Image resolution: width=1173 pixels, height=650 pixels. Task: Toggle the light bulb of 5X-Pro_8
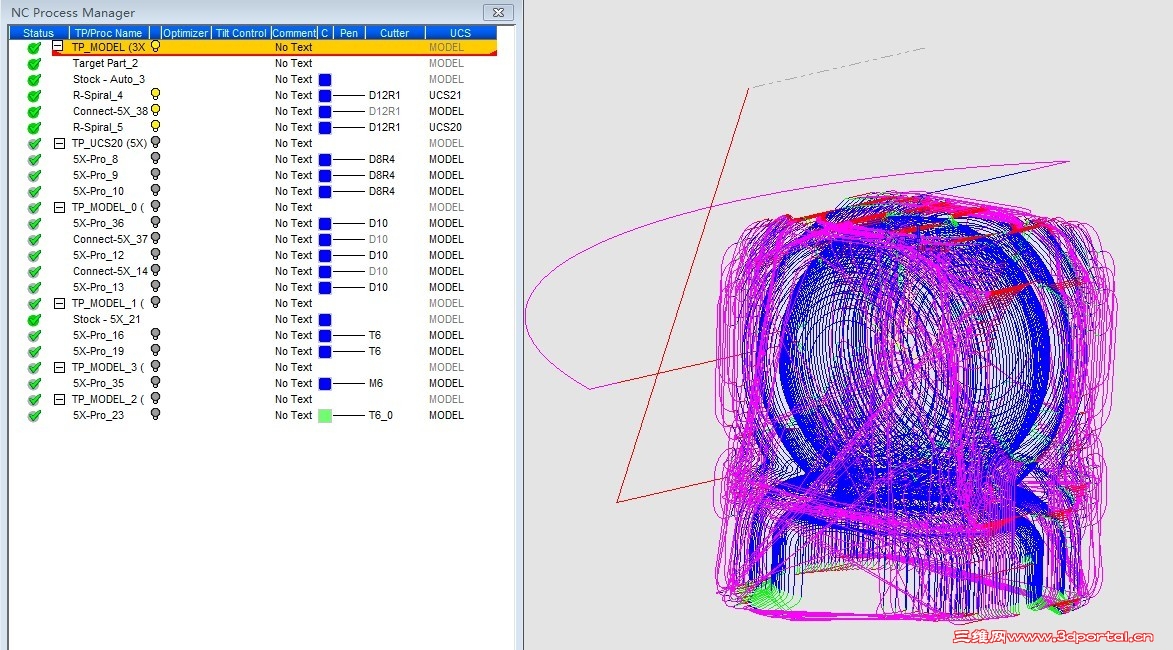(x=156, y=159)
